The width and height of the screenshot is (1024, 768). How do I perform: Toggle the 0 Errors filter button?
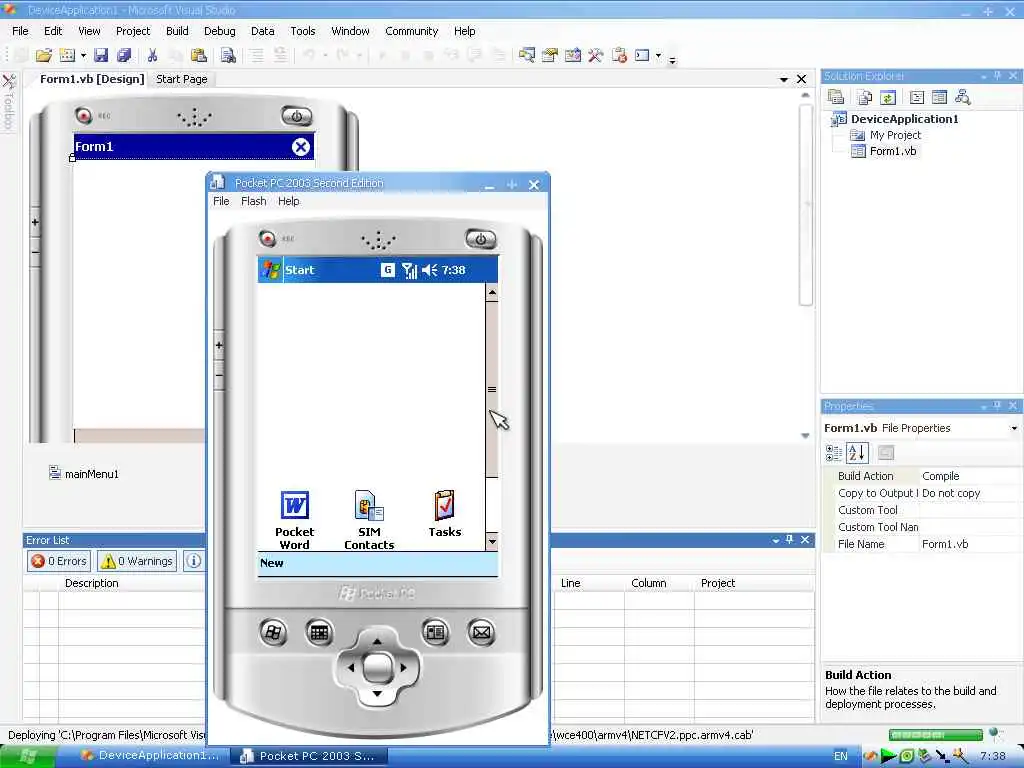[x=59, y=561]
